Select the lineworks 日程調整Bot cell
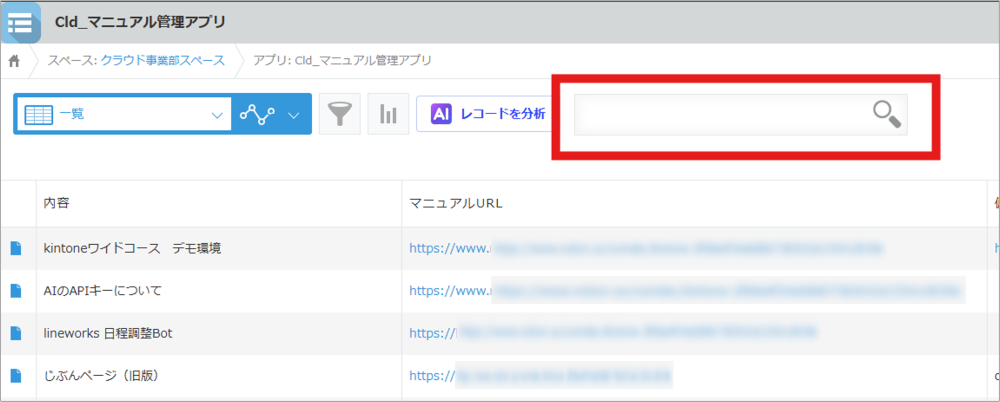The width and height of the screenshot is (1000, 402). click(219, 333)
